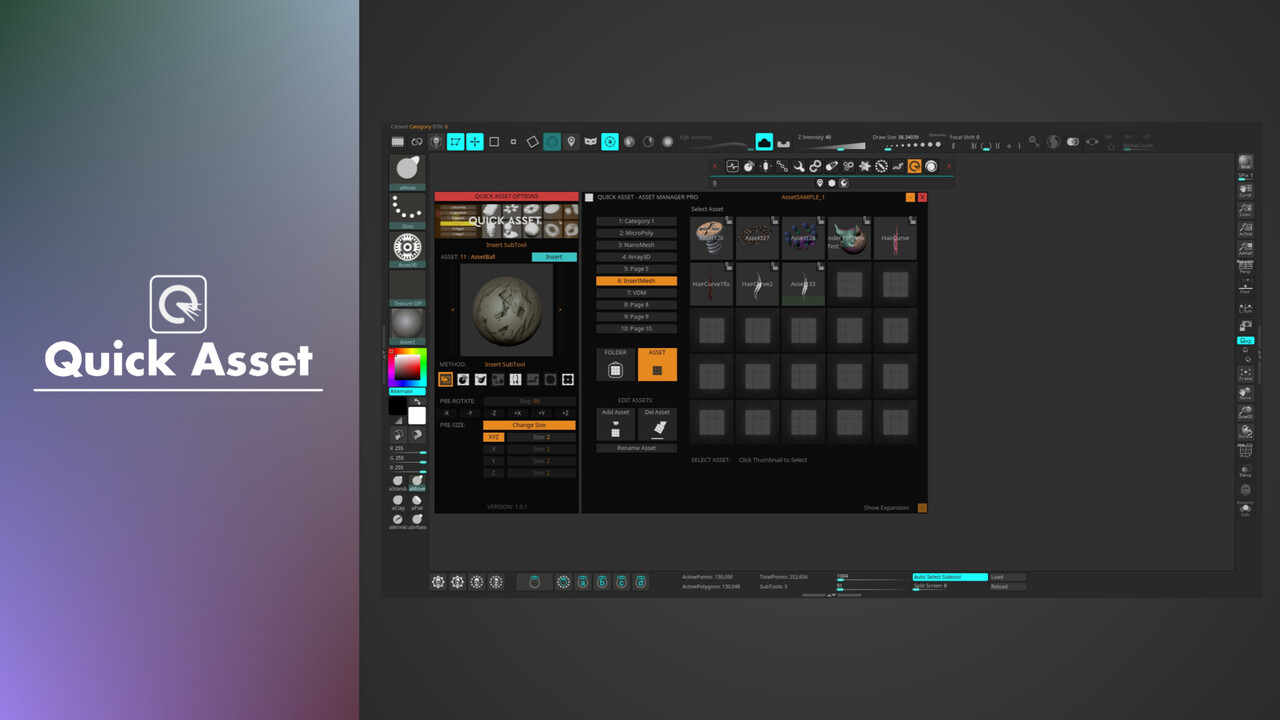This screenshot has height=720, width=1280.
Task: Show next asset with right arrow
Action: tap(560, 310)
